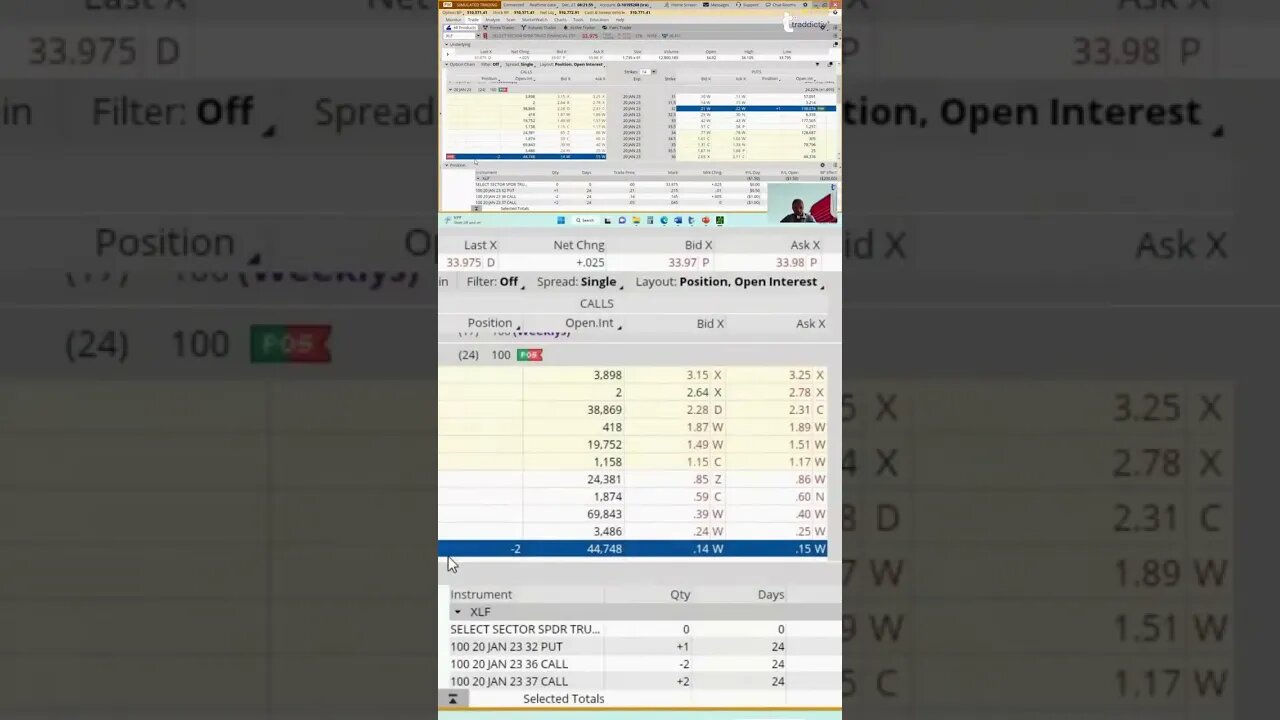Open the Position section gear settings

click(x=822, y=165)
